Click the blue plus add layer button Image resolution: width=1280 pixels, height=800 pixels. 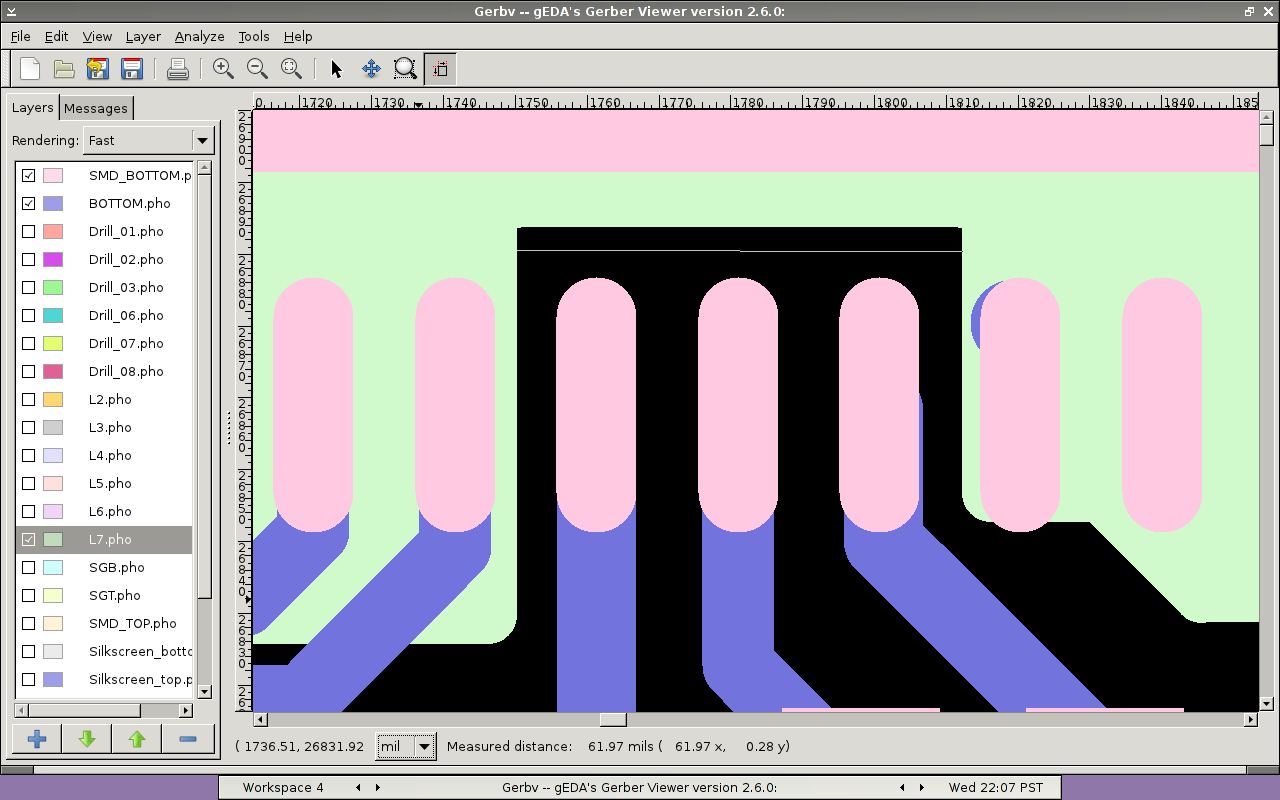[x=37, y=739]
